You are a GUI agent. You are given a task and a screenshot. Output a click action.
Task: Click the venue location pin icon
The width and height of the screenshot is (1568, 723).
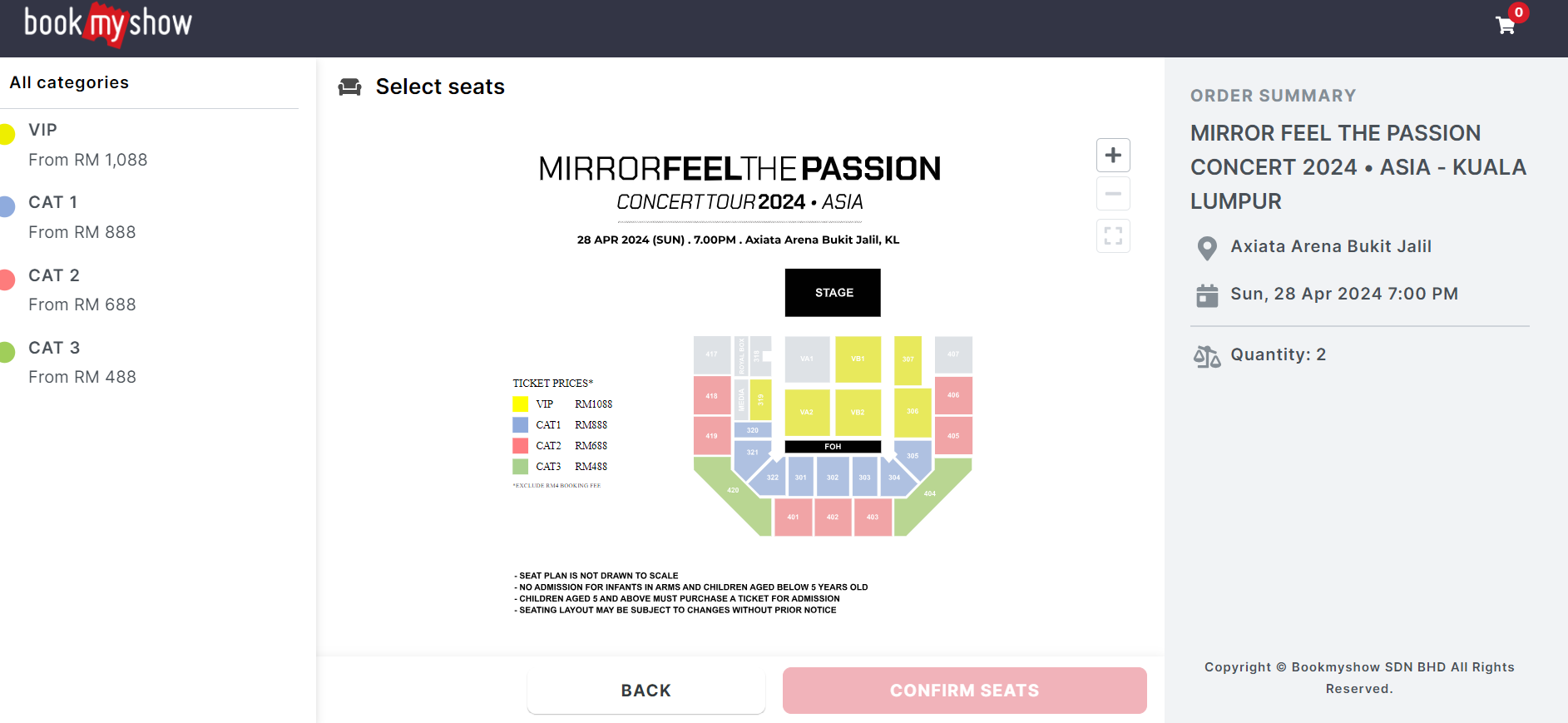[1207, 248]
